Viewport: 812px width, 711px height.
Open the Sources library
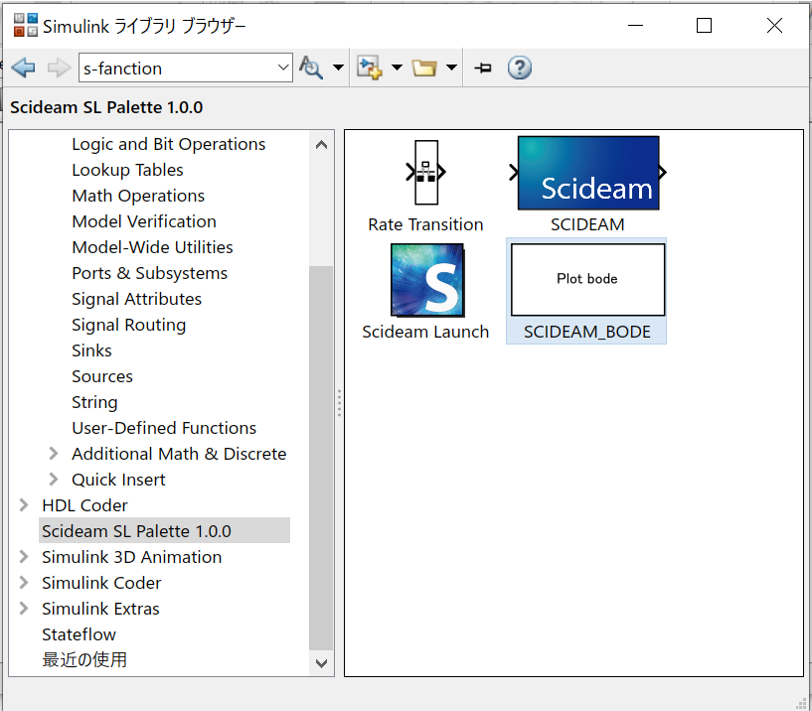(102, 376)
